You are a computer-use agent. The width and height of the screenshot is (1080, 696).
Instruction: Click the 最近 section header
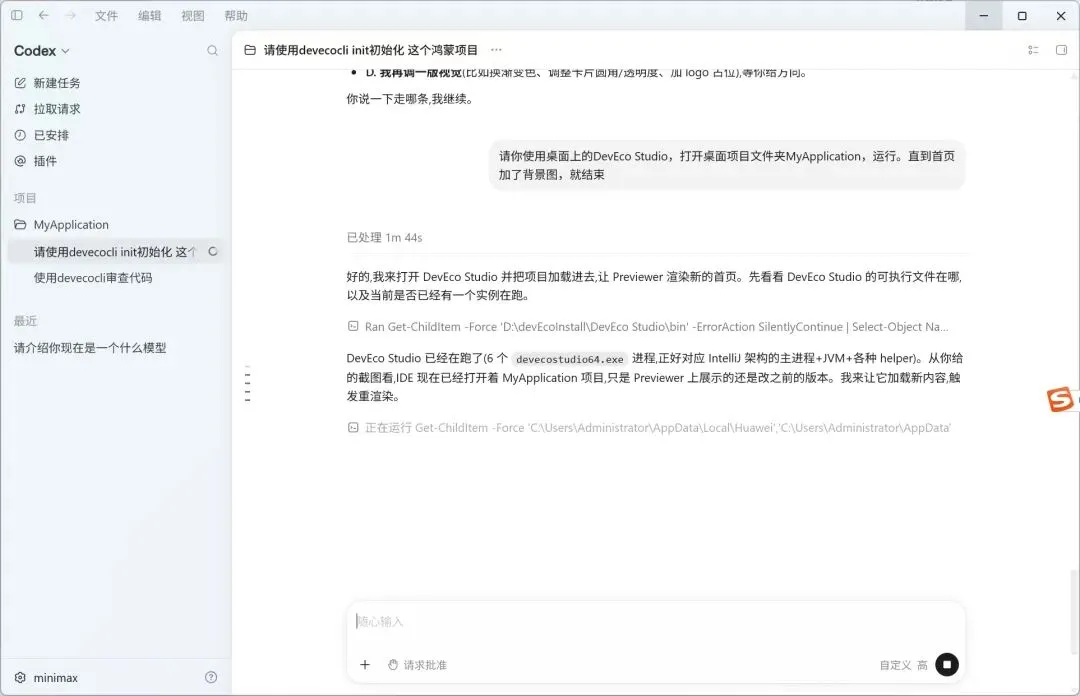[x=25, y=321]
